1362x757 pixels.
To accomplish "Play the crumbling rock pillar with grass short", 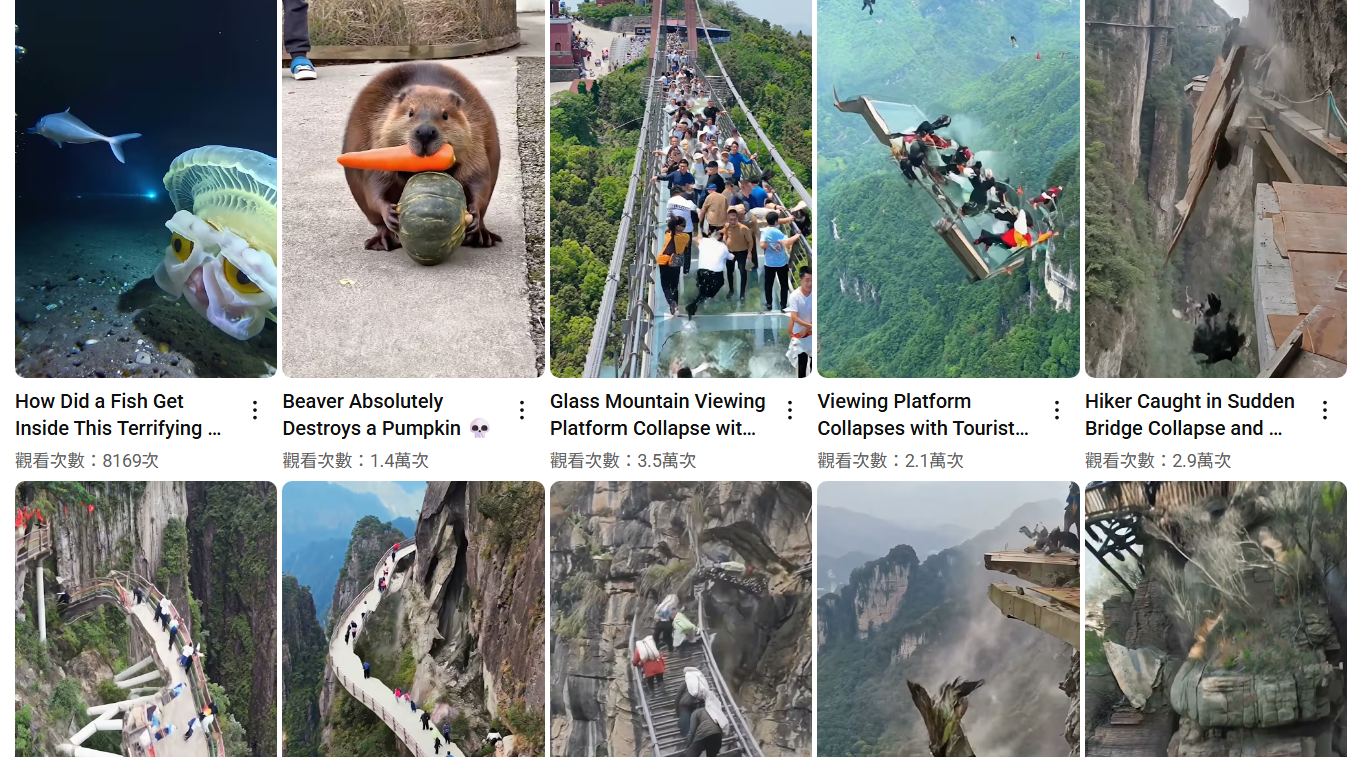I will (1216, 619).
